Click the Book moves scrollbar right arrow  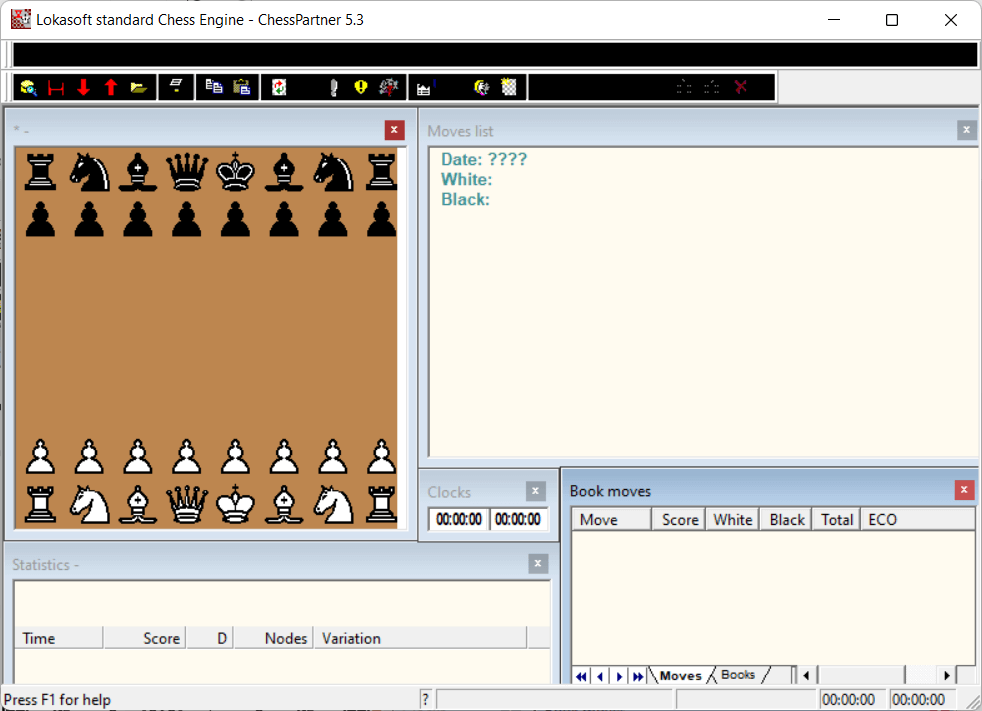click(x=947, y=675)
